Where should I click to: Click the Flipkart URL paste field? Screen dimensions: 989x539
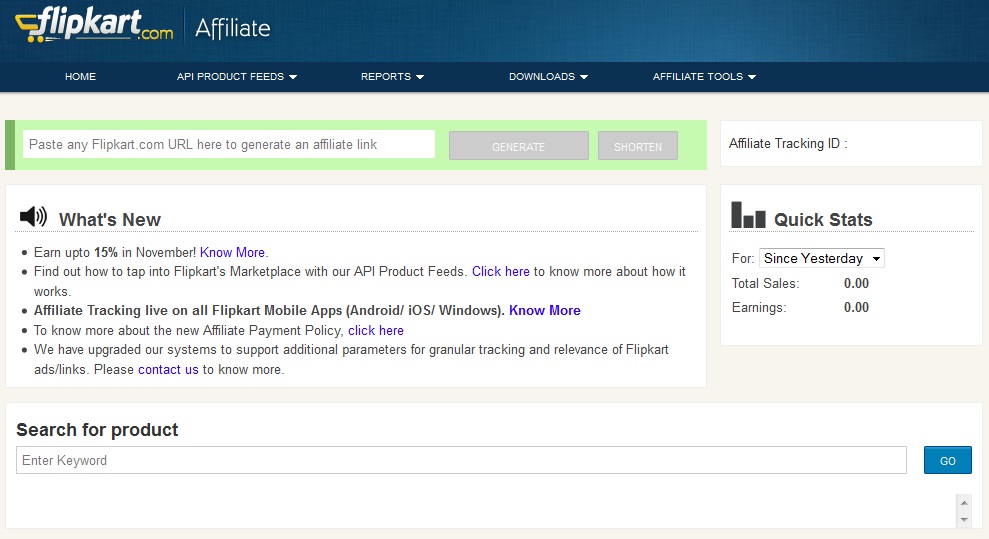pyautogui.click(x=229, y=144)
